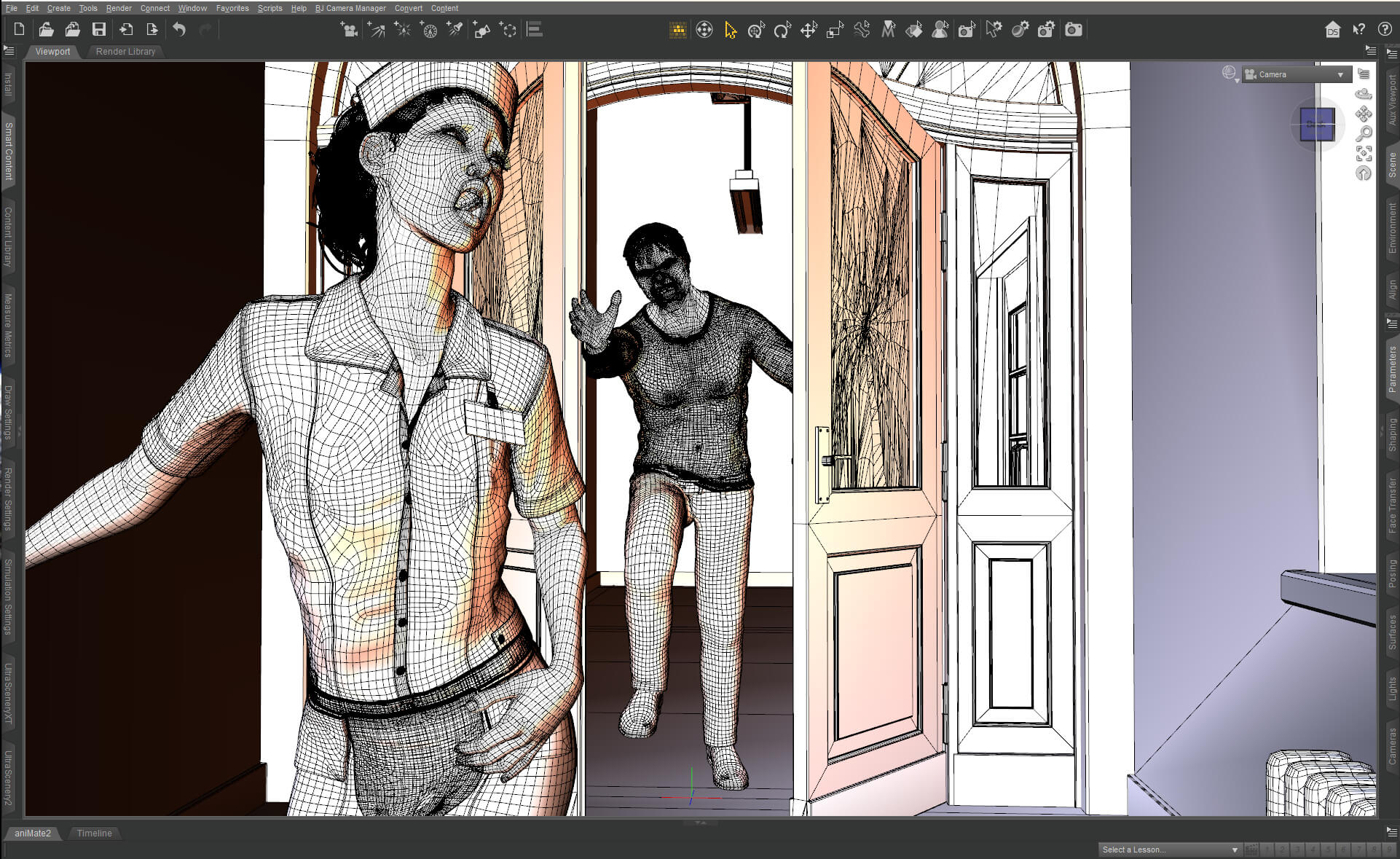Create a new null object

tap(508, 30)
